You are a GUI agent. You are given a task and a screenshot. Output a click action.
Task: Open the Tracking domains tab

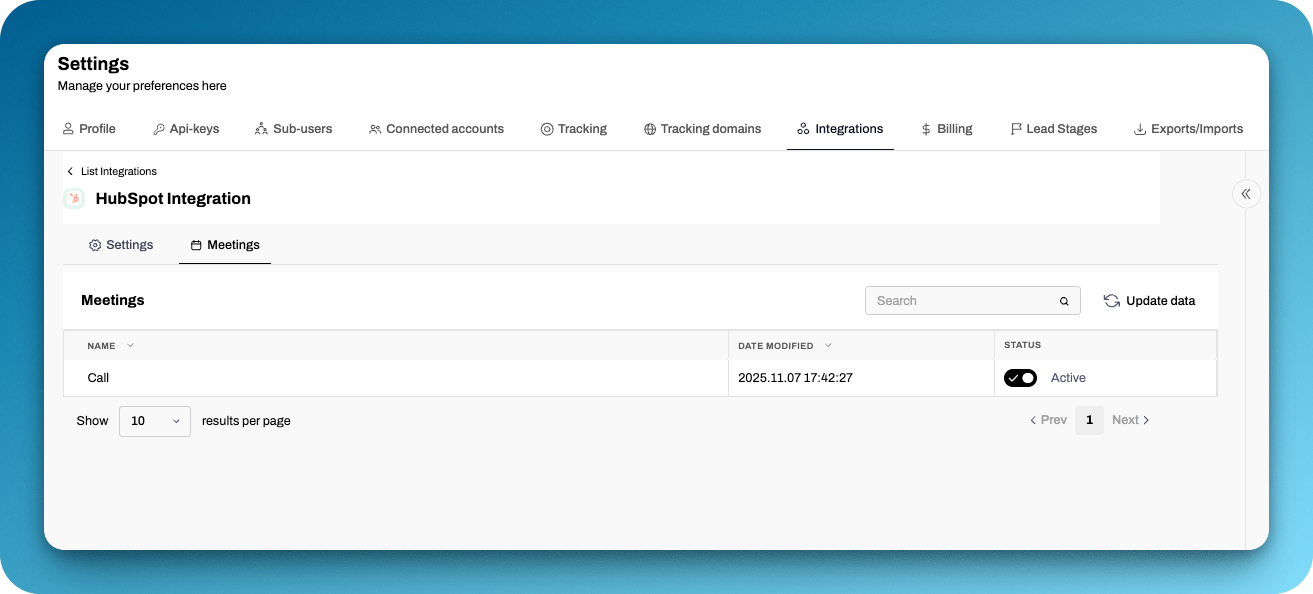(701, 129)
